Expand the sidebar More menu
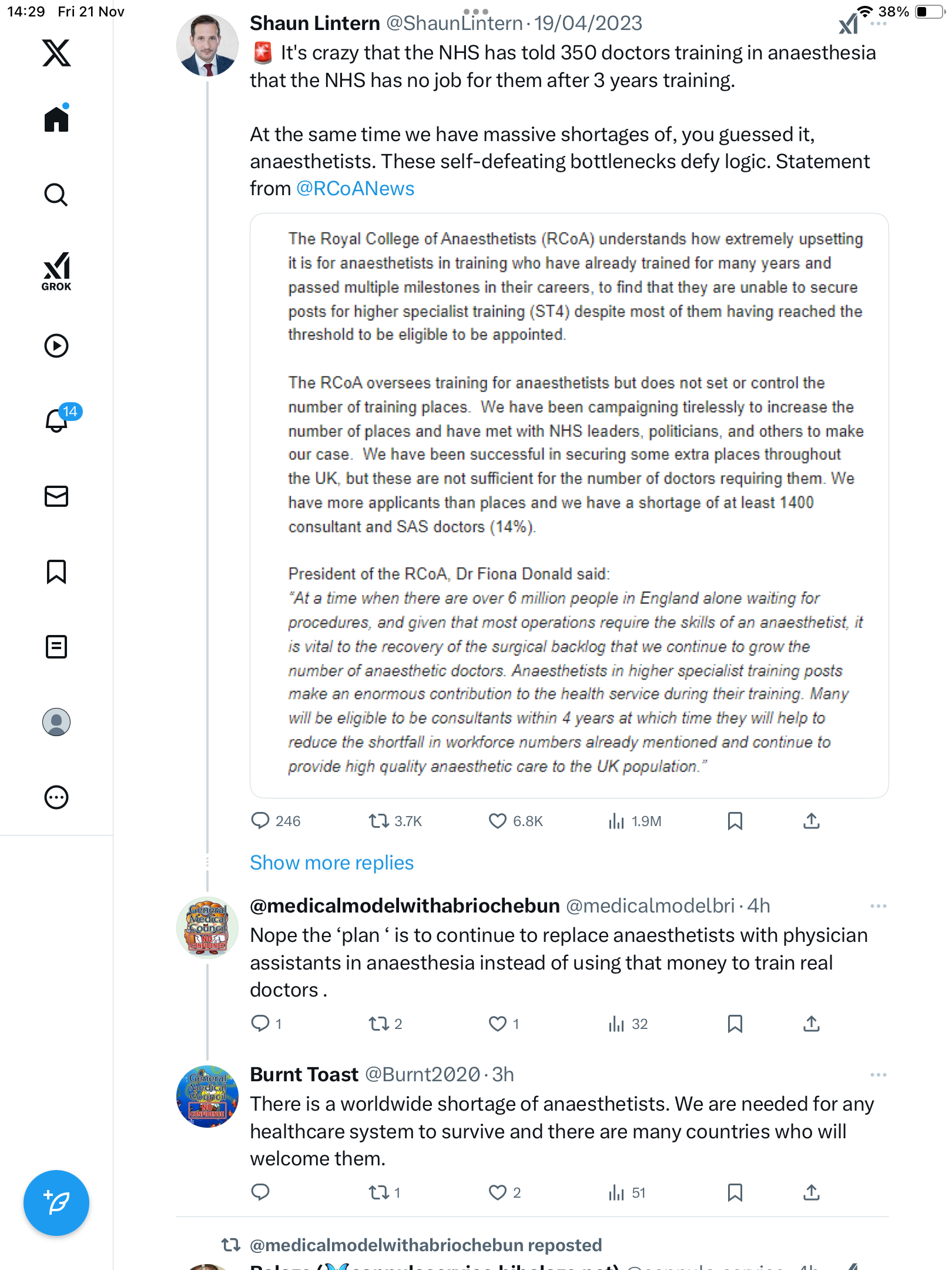952x1270 pixels. [x=56, y=797]
